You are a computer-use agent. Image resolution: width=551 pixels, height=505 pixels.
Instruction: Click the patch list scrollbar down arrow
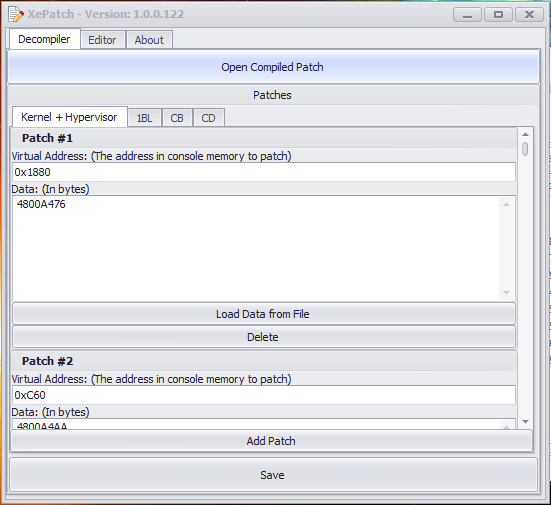pyautogui.click(x=525, y=421)
